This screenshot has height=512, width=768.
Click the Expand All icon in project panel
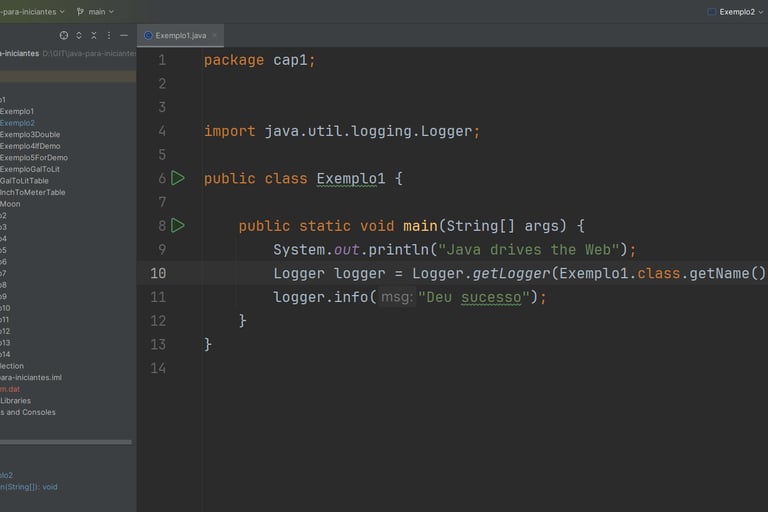pyautogui.click(x=79, y=35)
